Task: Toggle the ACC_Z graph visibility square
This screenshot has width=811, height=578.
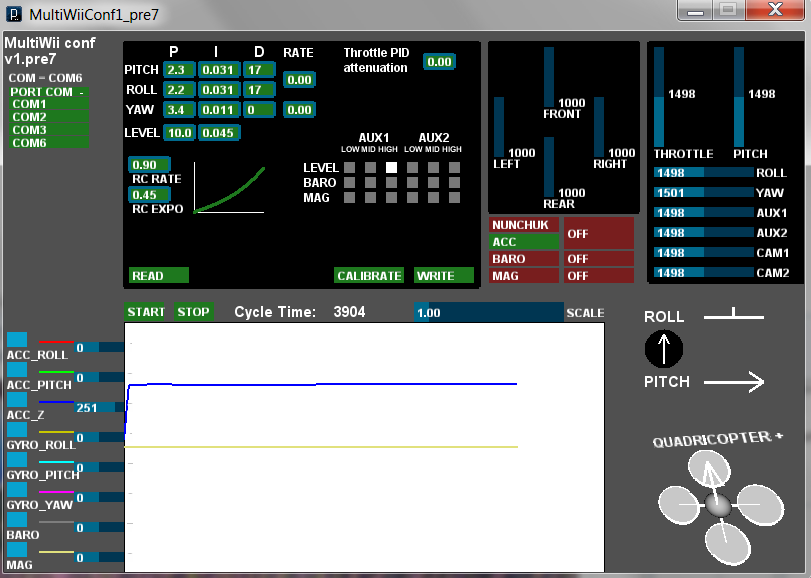Action: (17, 399)
